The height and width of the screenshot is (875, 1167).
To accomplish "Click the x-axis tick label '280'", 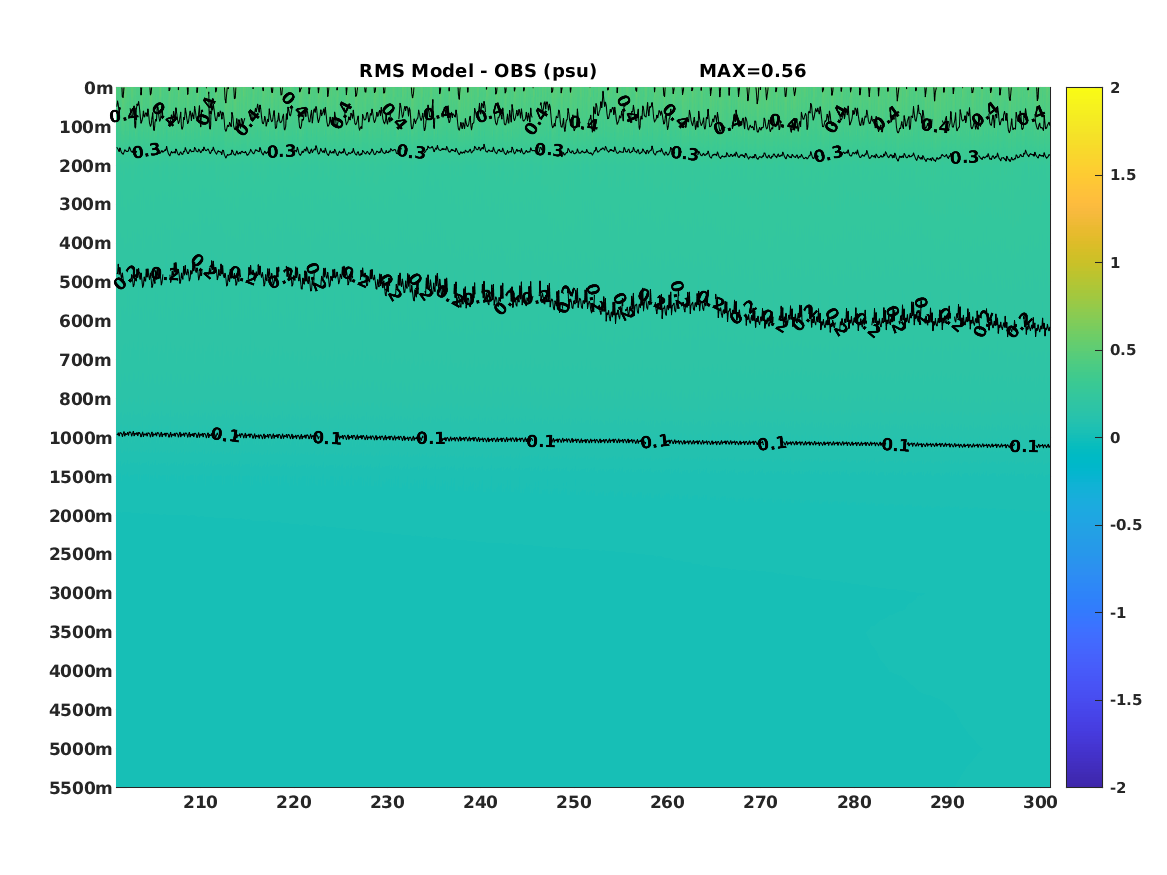I will [x=854, y=803].
